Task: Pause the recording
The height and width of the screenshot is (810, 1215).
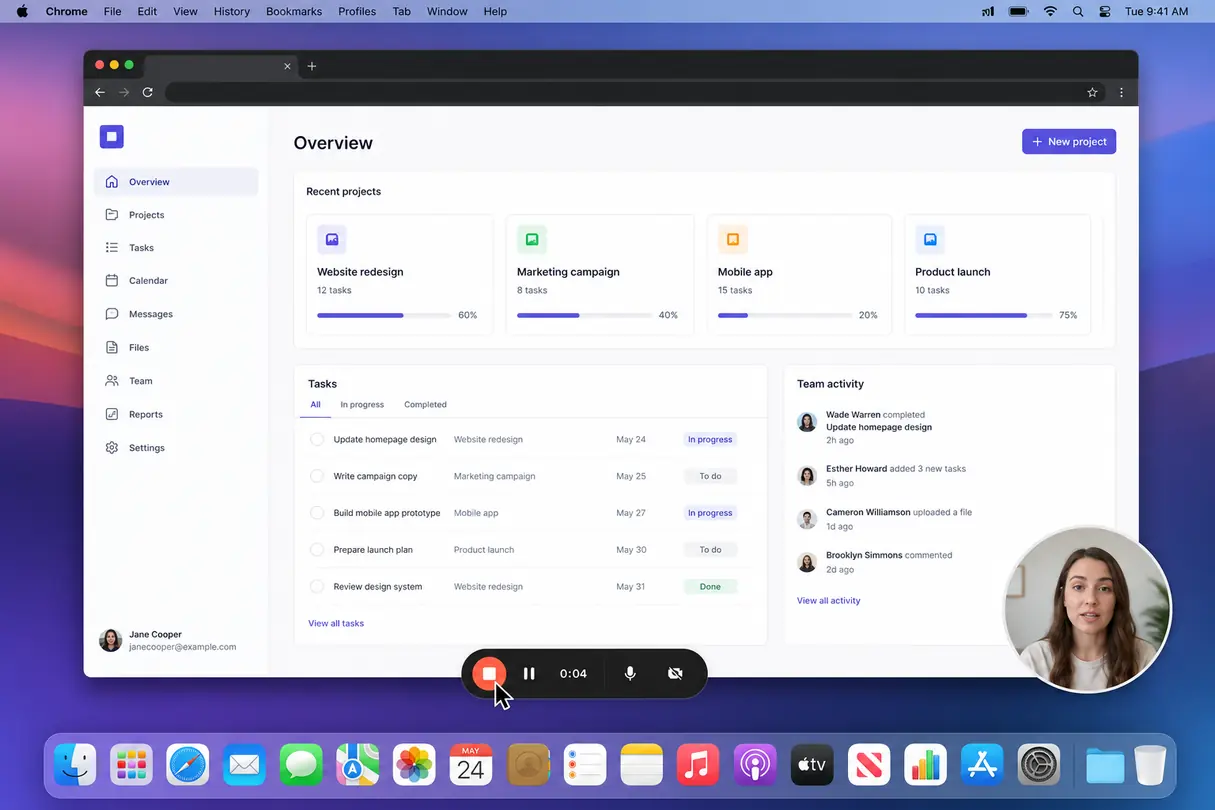Action: (529, 674)
